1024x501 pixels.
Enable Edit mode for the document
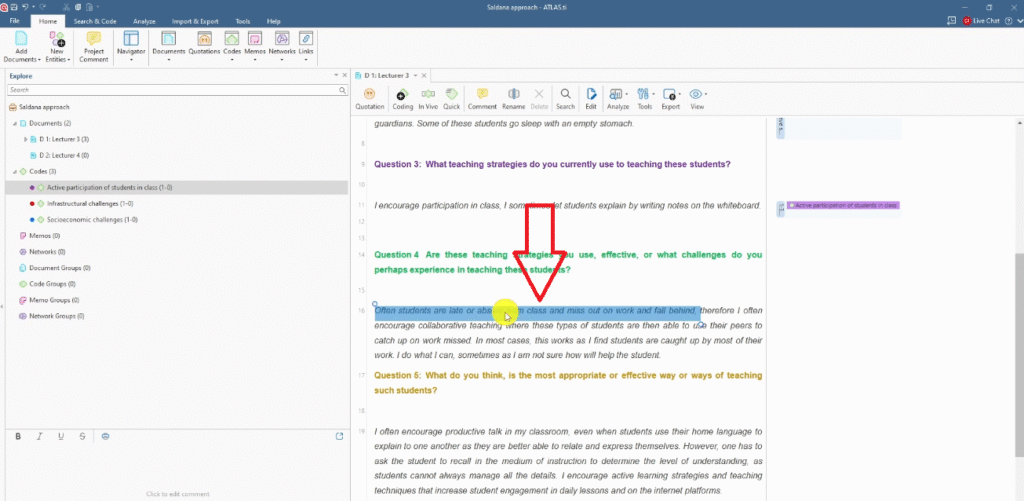pos(591,97)
